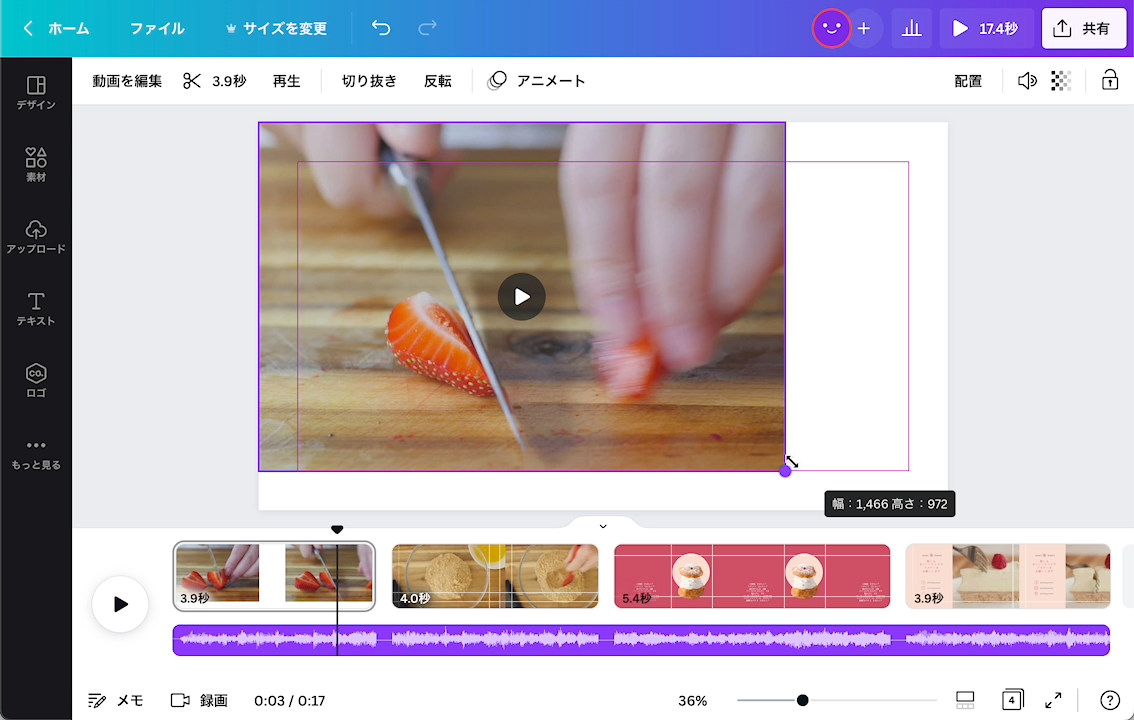Open the smiley profile avatar
1134x720 pixels.
pos(831,28)
